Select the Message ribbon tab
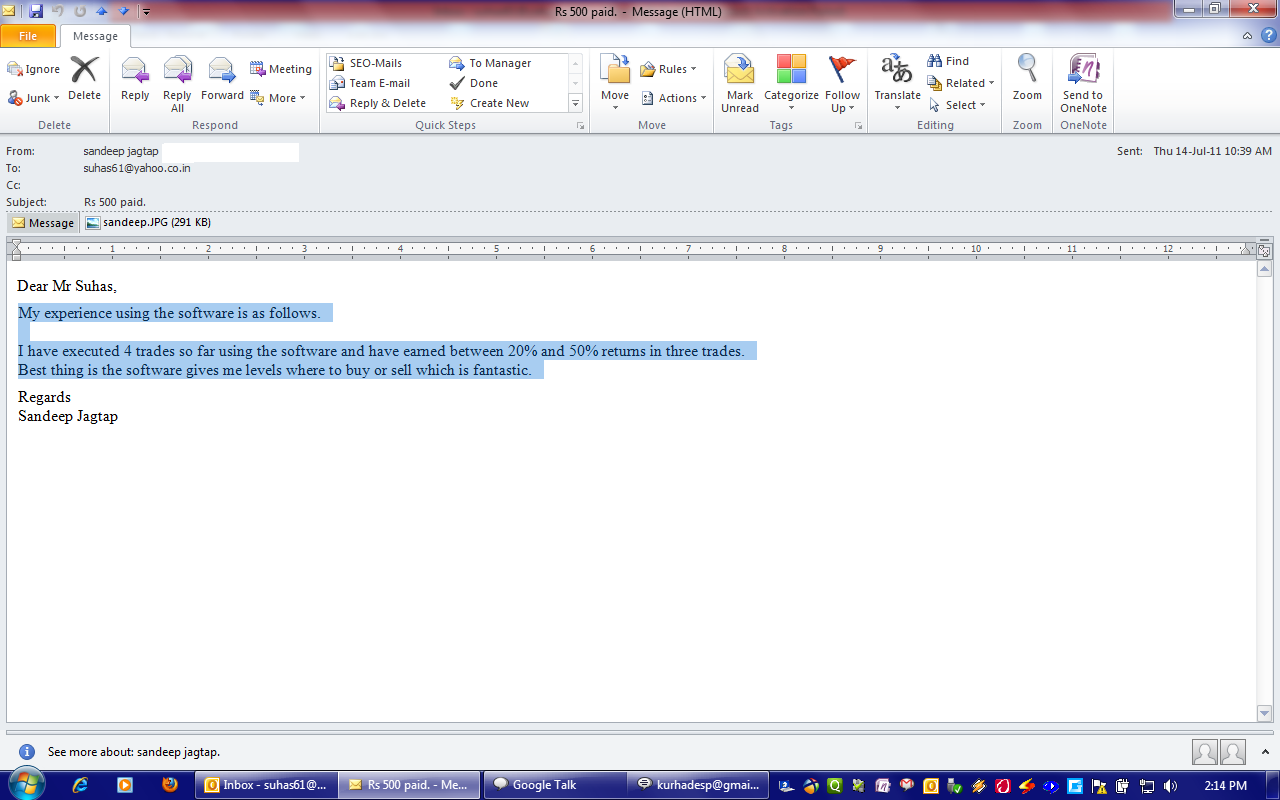This screenshot has height=800, width=1280. pos(95,36)
